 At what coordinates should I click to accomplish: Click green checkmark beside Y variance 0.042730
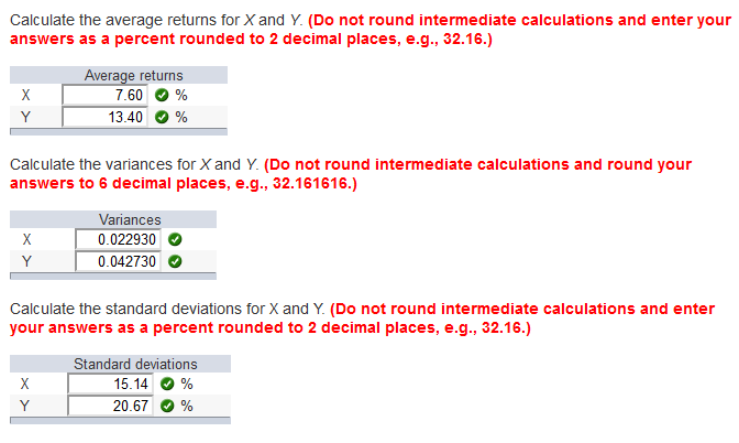click(175, 261)
